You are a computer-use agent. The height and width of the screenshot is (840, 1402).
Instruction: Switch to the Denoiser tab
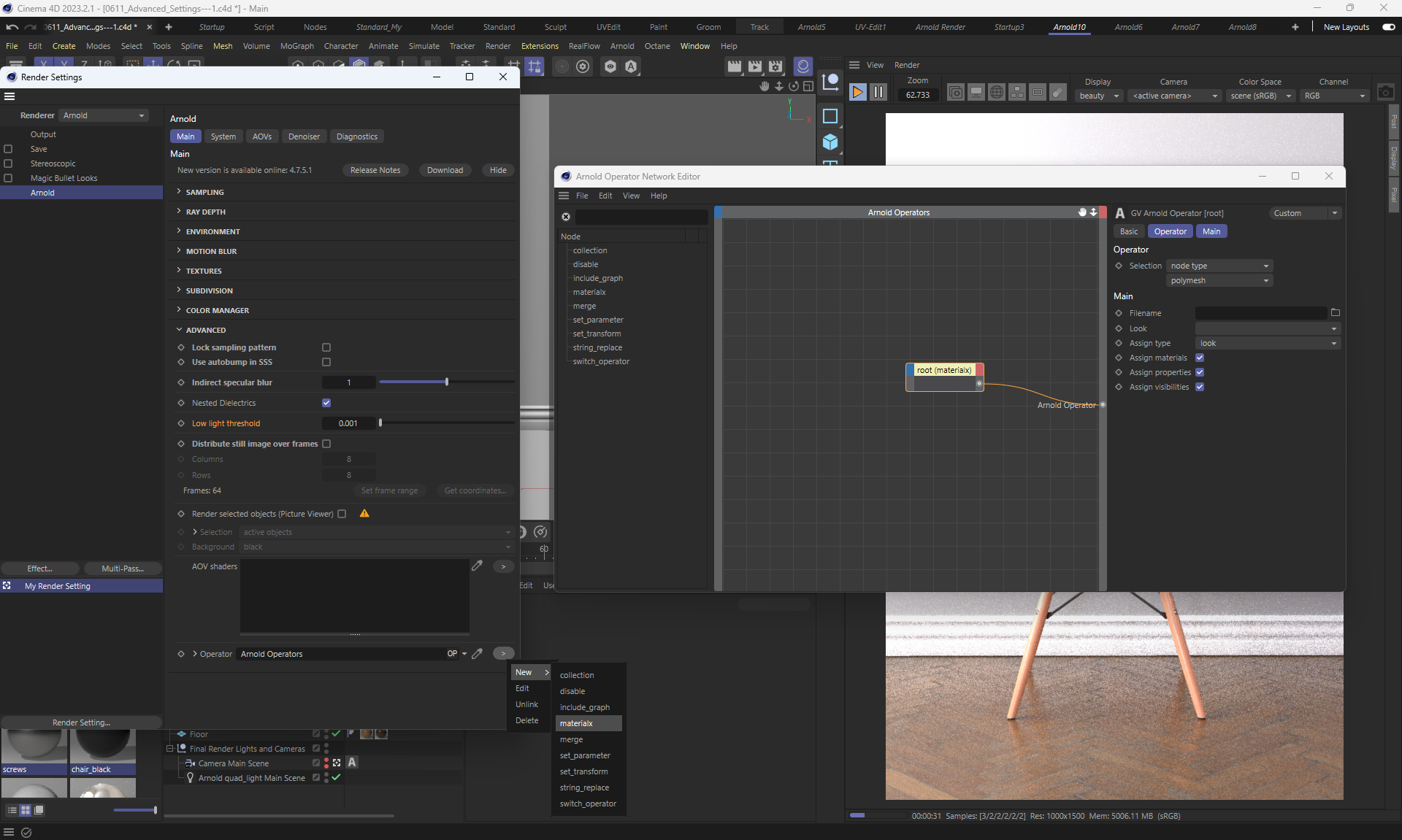tap(304, 136)
